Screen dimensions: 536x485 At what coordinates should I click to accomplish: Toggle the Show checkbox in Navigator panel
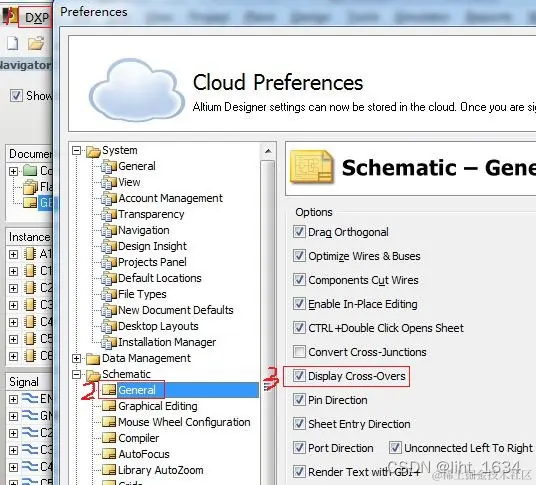pos(16,96)
